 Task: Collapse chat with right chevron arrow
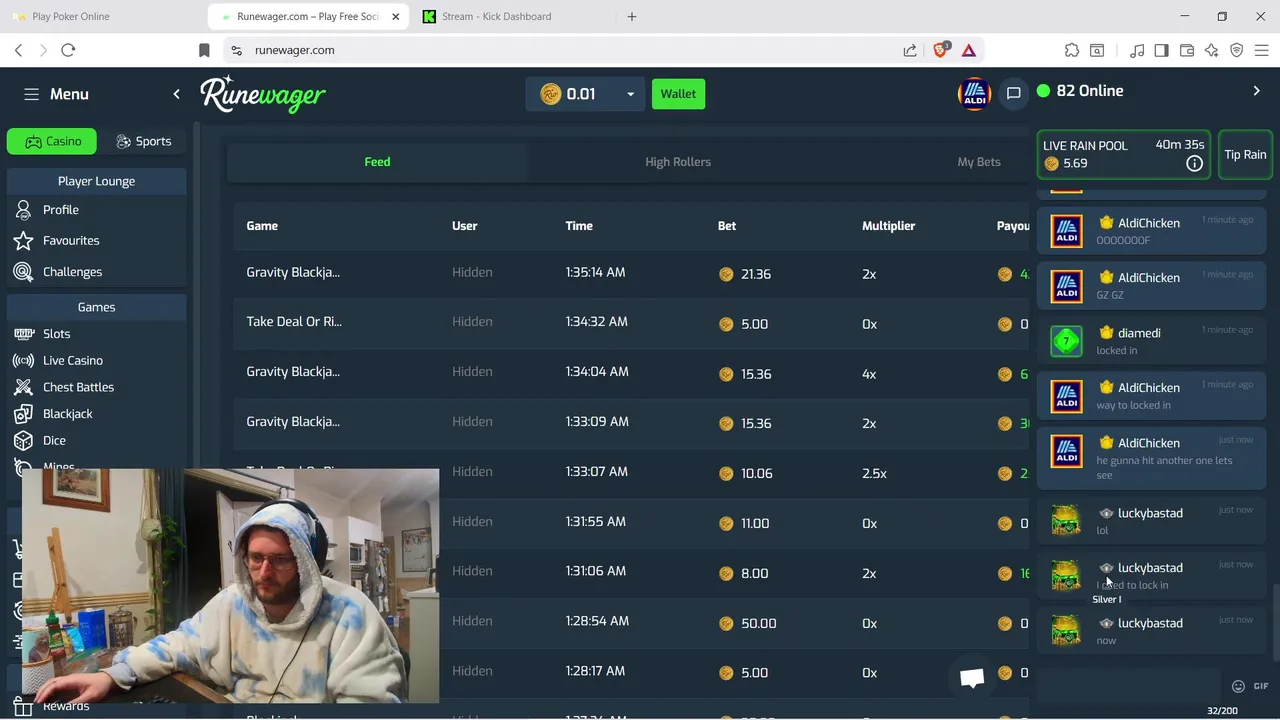(1256, 91)
